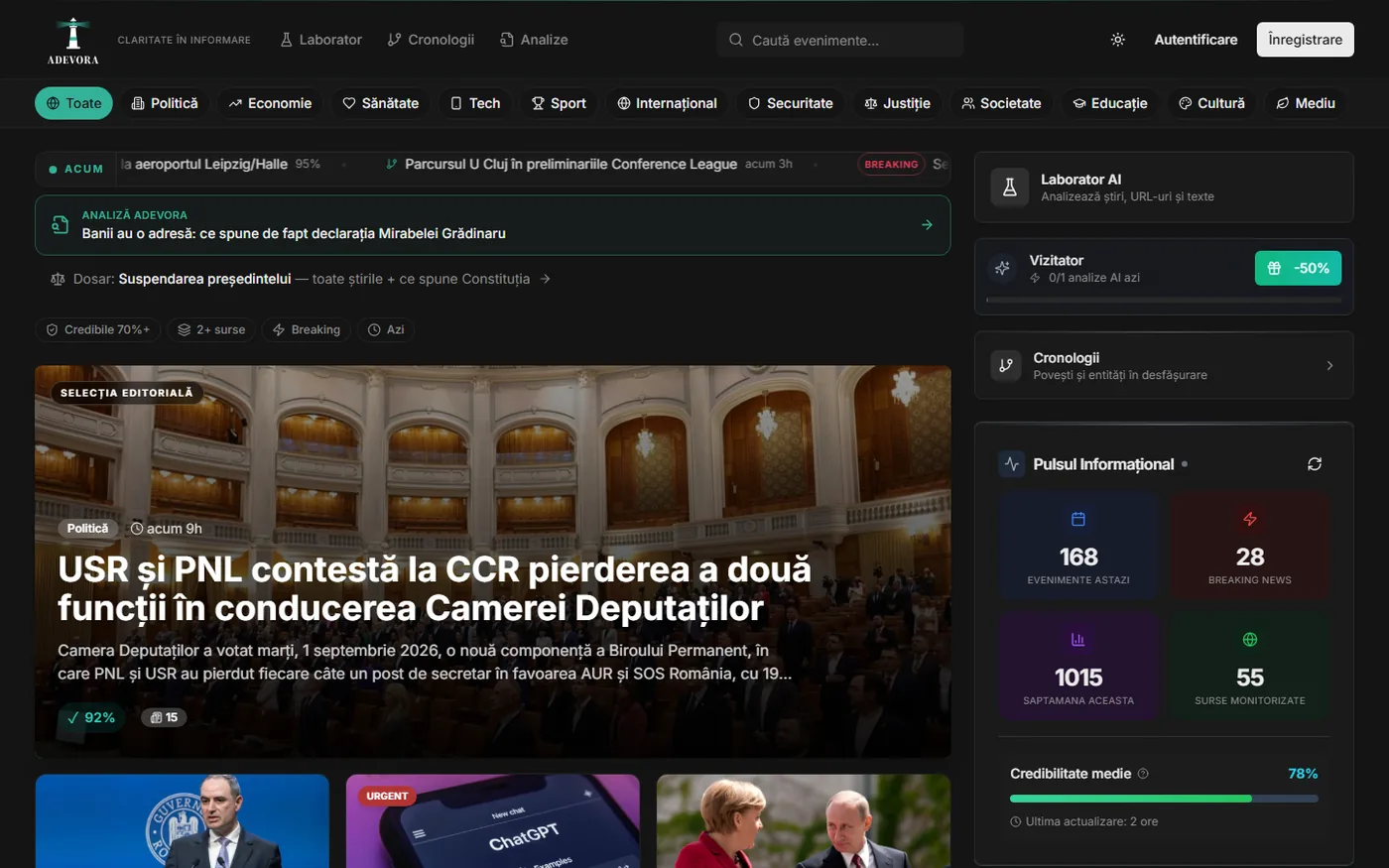
Task: Open the Tech category tab
Action: (475, 103)
